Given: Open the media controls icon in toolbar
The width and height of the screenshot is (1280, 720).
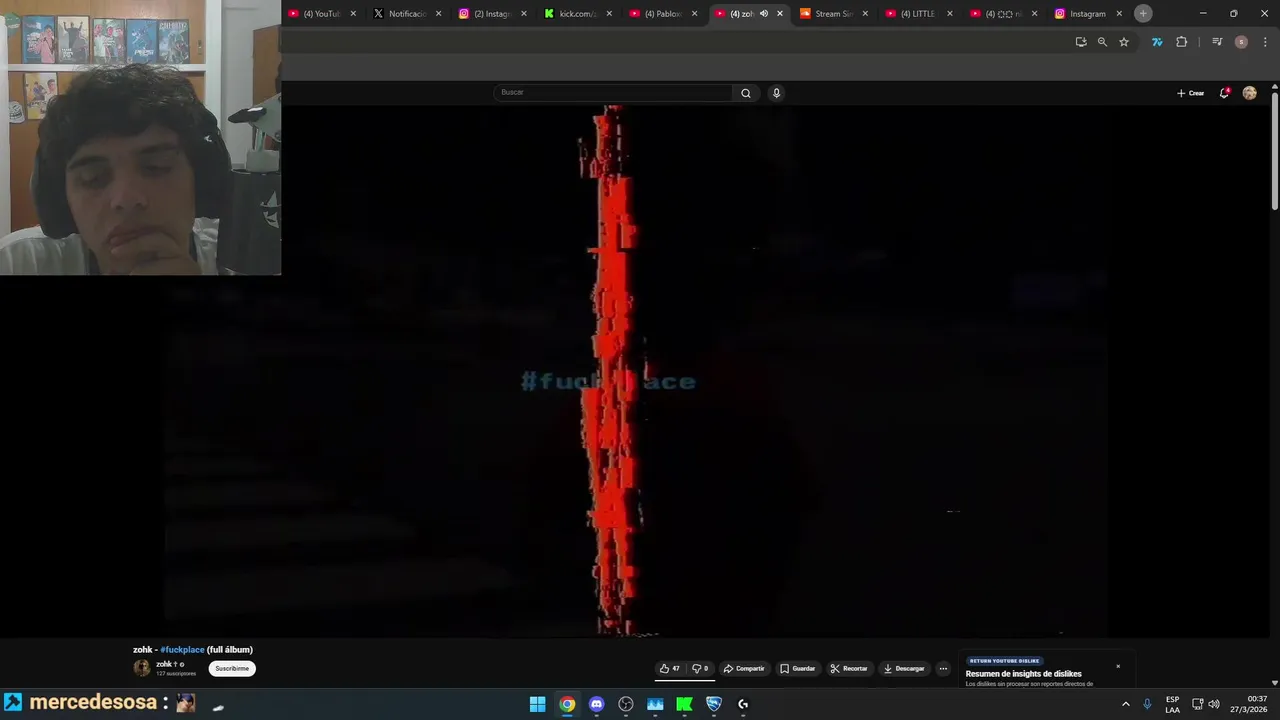Looking at the screenshot, I should (x=1217, y=42).
